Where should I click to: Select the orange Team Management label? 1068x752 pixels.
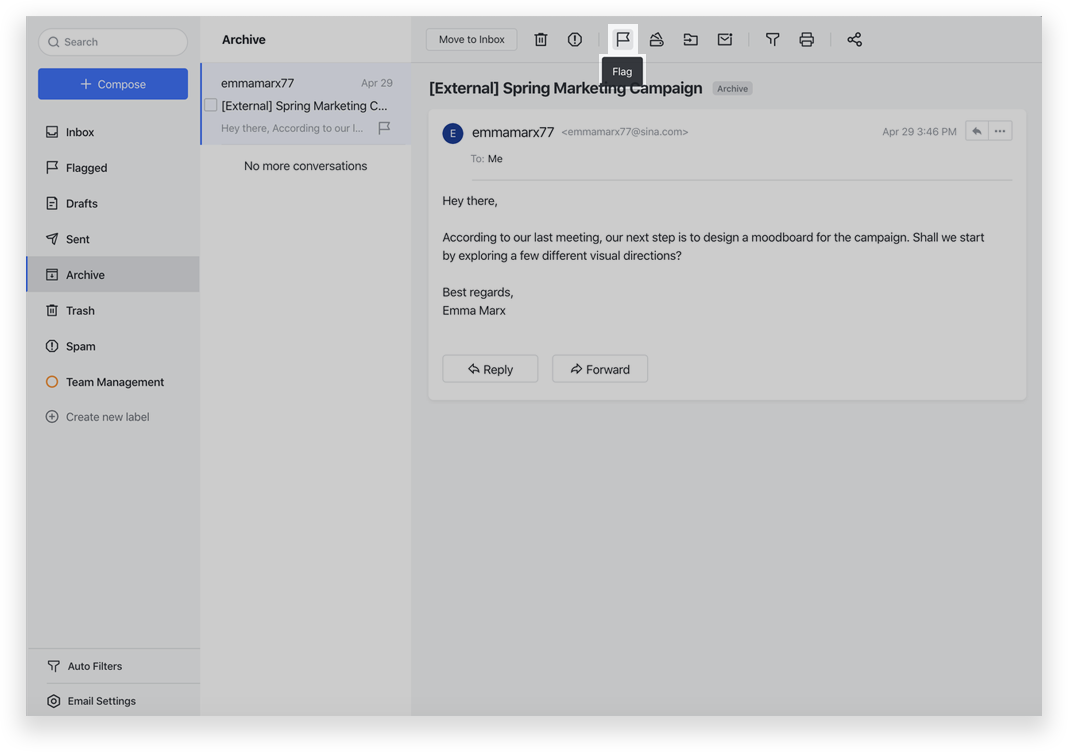114,382
